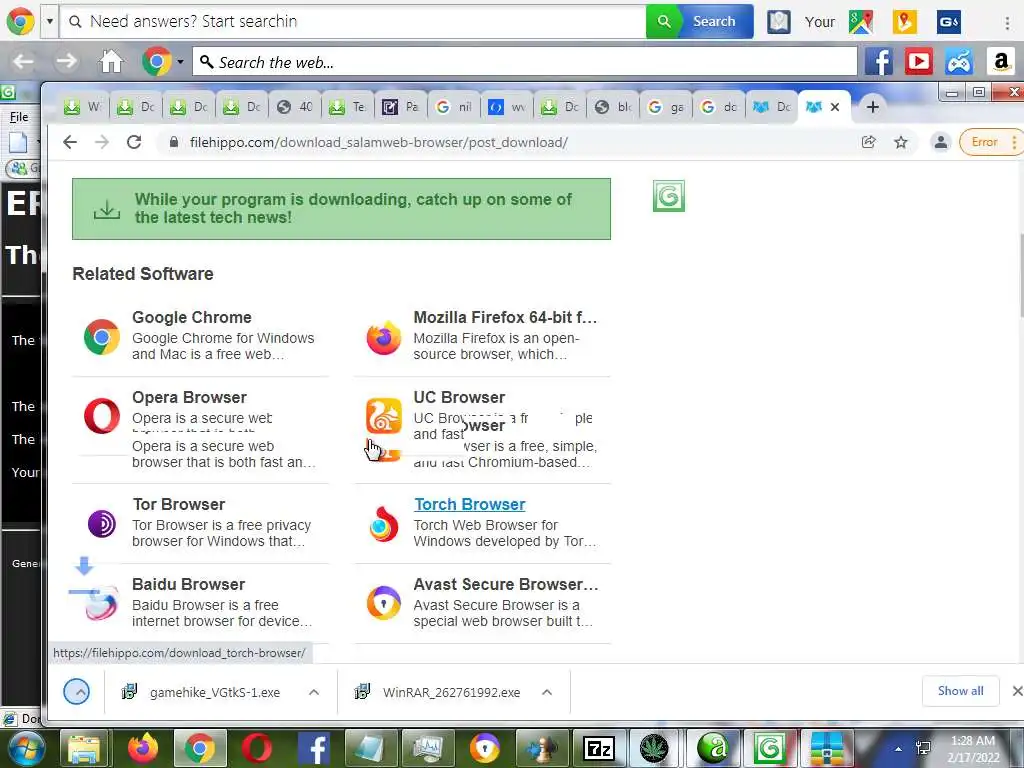The width and height of the screenshot is (1024, 768).
Task: Click the 'Search the web...' input field
Action: coord(524,62)
